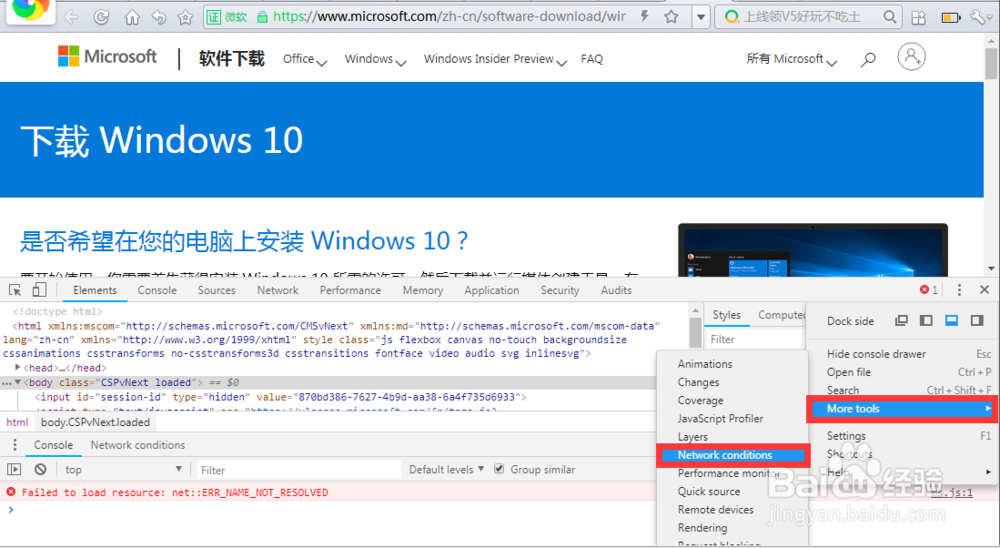Click the browser back arrow
Viewport: 1000px width, 548px height.
[x=71, y=17]
